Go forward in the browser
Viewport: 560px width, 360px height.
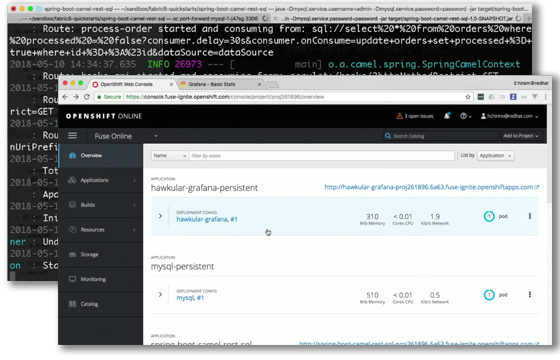click(x=76, y=97)
